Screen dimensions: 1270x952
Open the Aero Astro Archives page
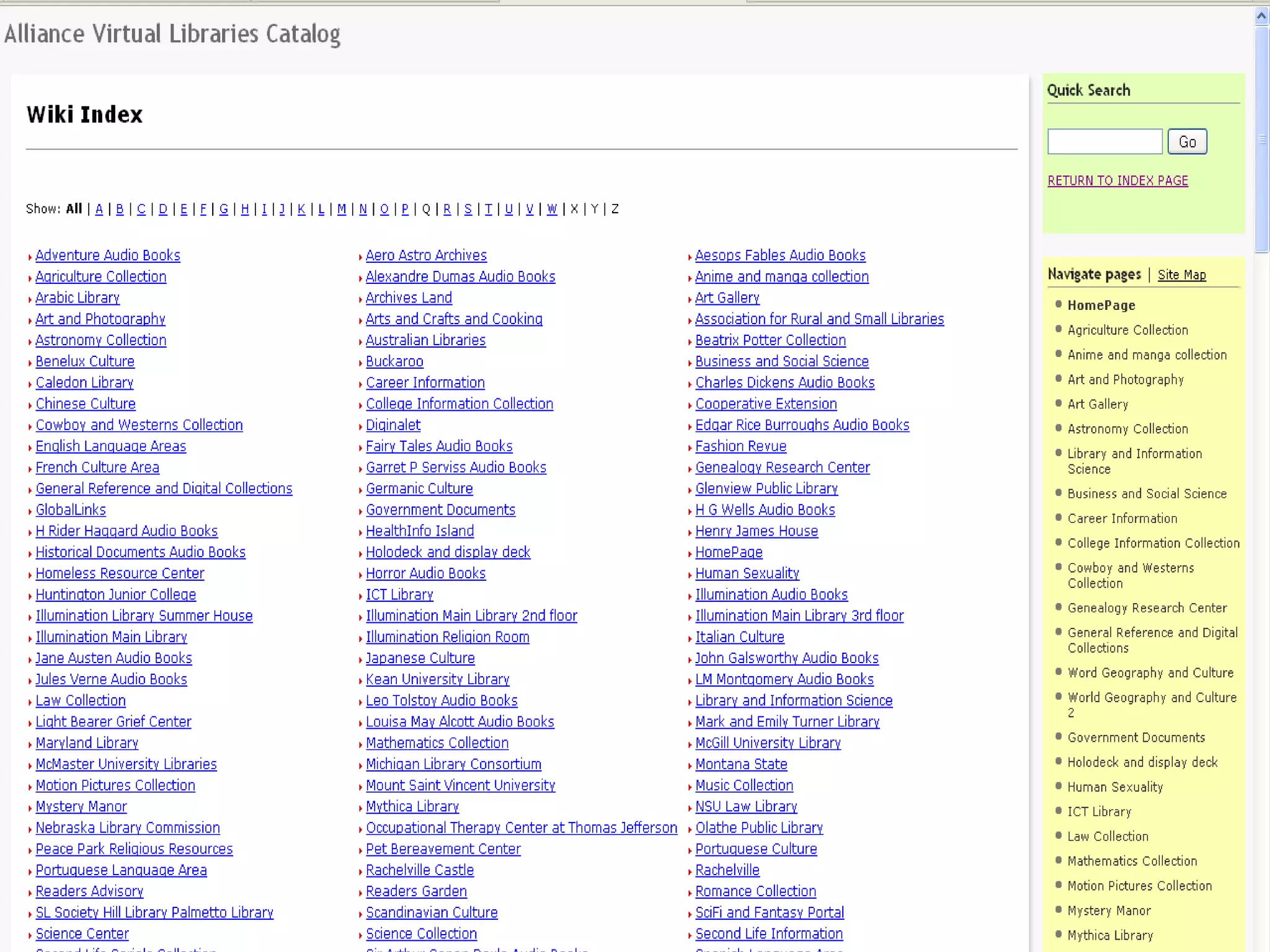tap(426, 255)
